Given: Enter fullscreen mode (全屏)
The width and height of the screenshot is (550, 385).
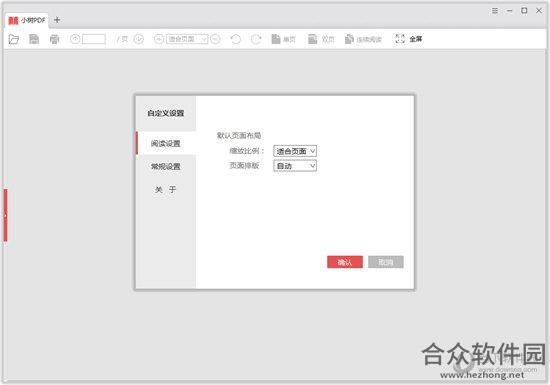Looking at the screenshot, I should (409, 39).
